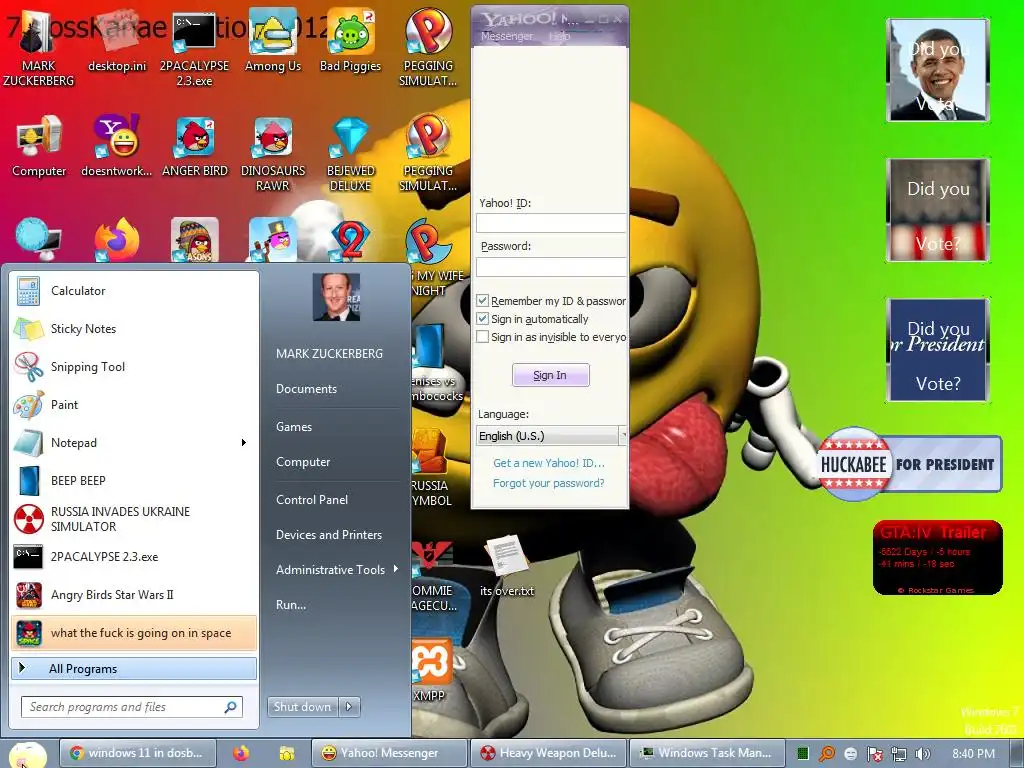
Task: Open Calculator from the Start menu
Action: coord(134,291)
